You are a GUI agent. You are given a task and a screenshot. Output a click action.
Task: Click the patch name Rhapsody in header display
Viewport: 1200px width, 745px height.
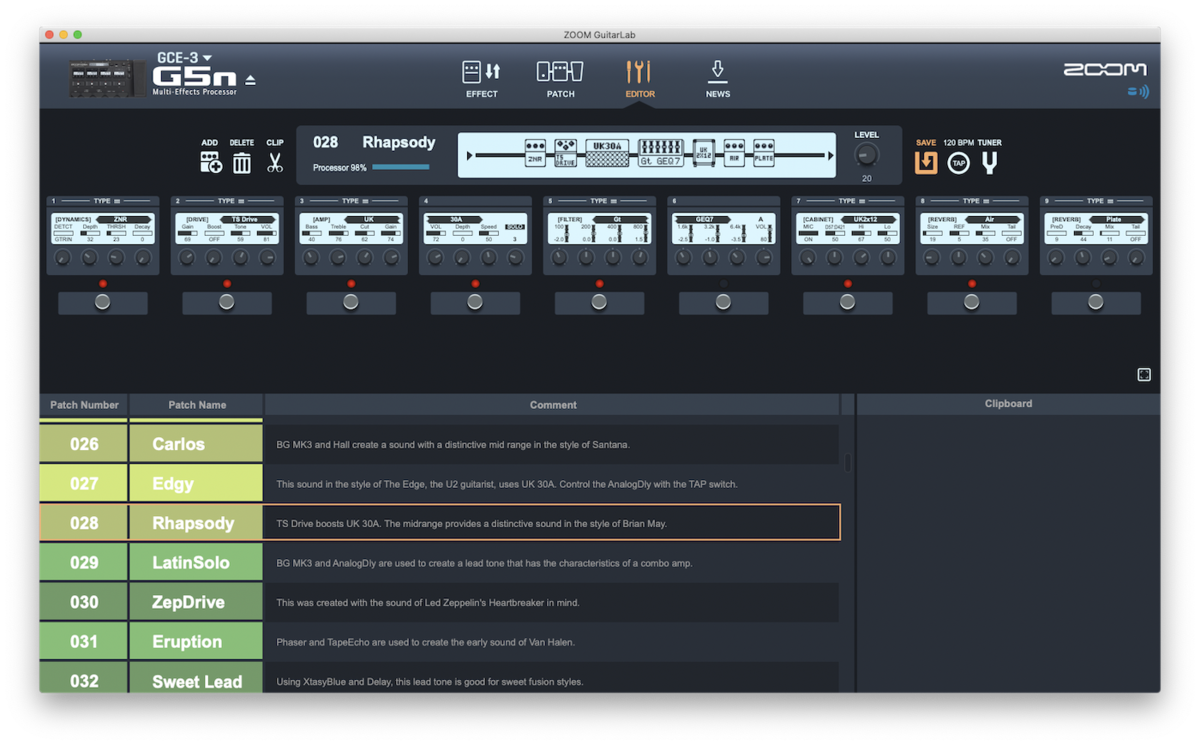pos(399,143)
